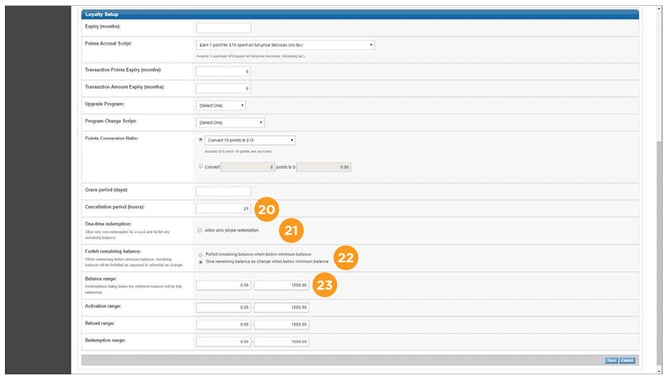Click the Expiry (months) input field
Image resolution: width=670 pixels, height=381 pixels.
[x=223, y=28]
